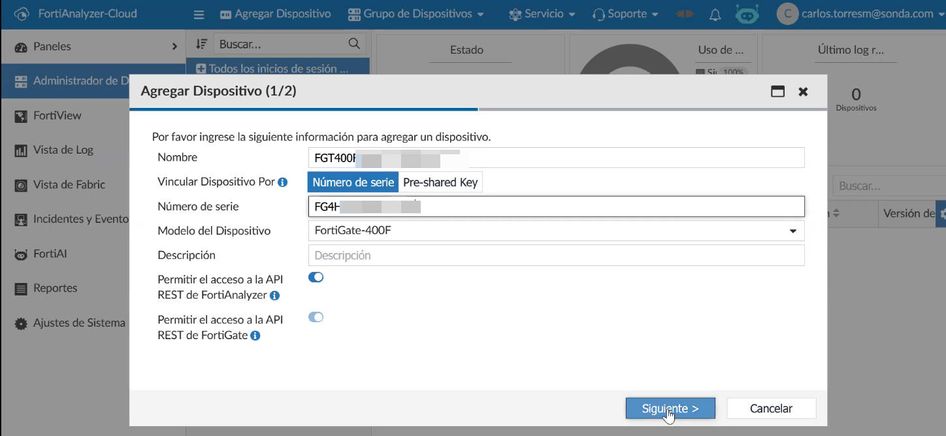Click the magnifier search icon

pos(354,44)
